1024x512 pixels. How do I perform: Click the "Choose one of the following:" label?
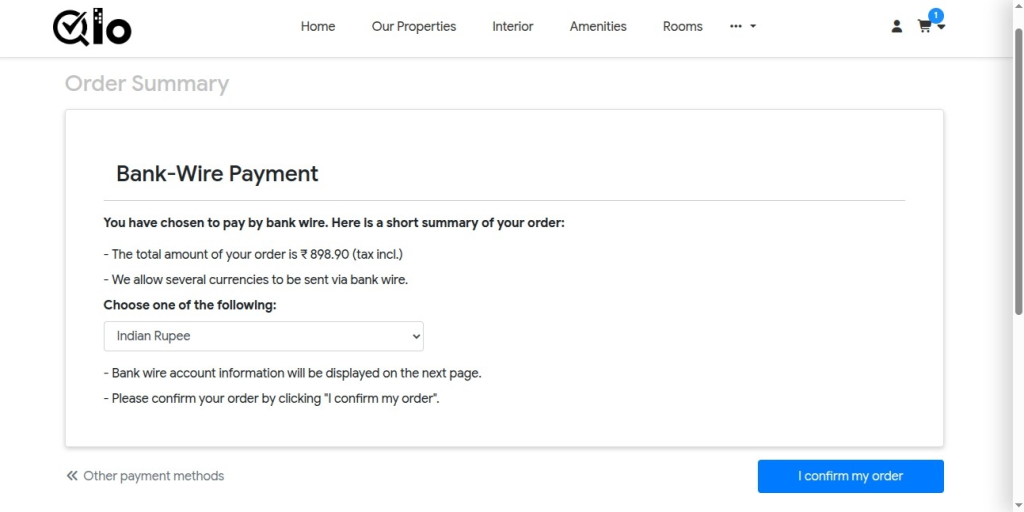tap(190, 305)
